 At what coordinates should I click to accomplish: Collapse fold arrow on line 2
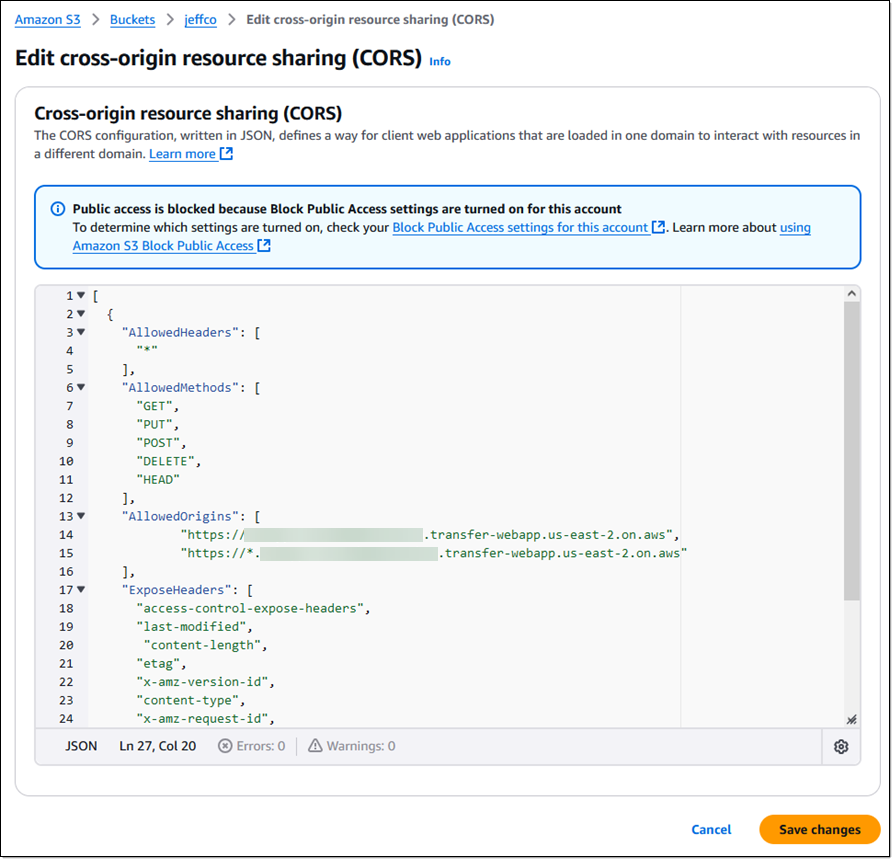point(81,314)
